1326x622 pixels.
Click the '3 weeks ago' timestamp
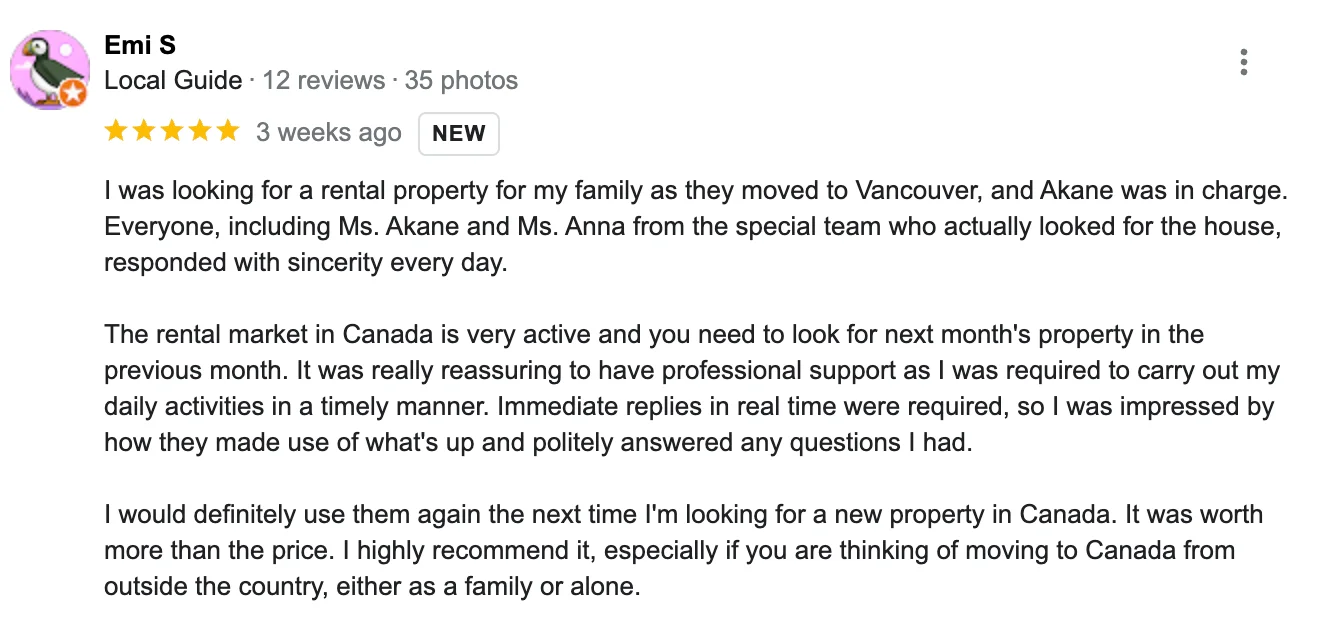point(328,132)
